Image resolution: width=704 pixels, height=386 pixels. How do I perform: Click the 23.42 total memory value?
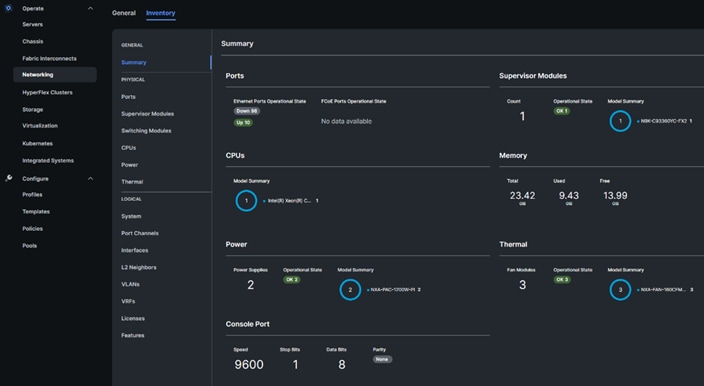(522, 196)
